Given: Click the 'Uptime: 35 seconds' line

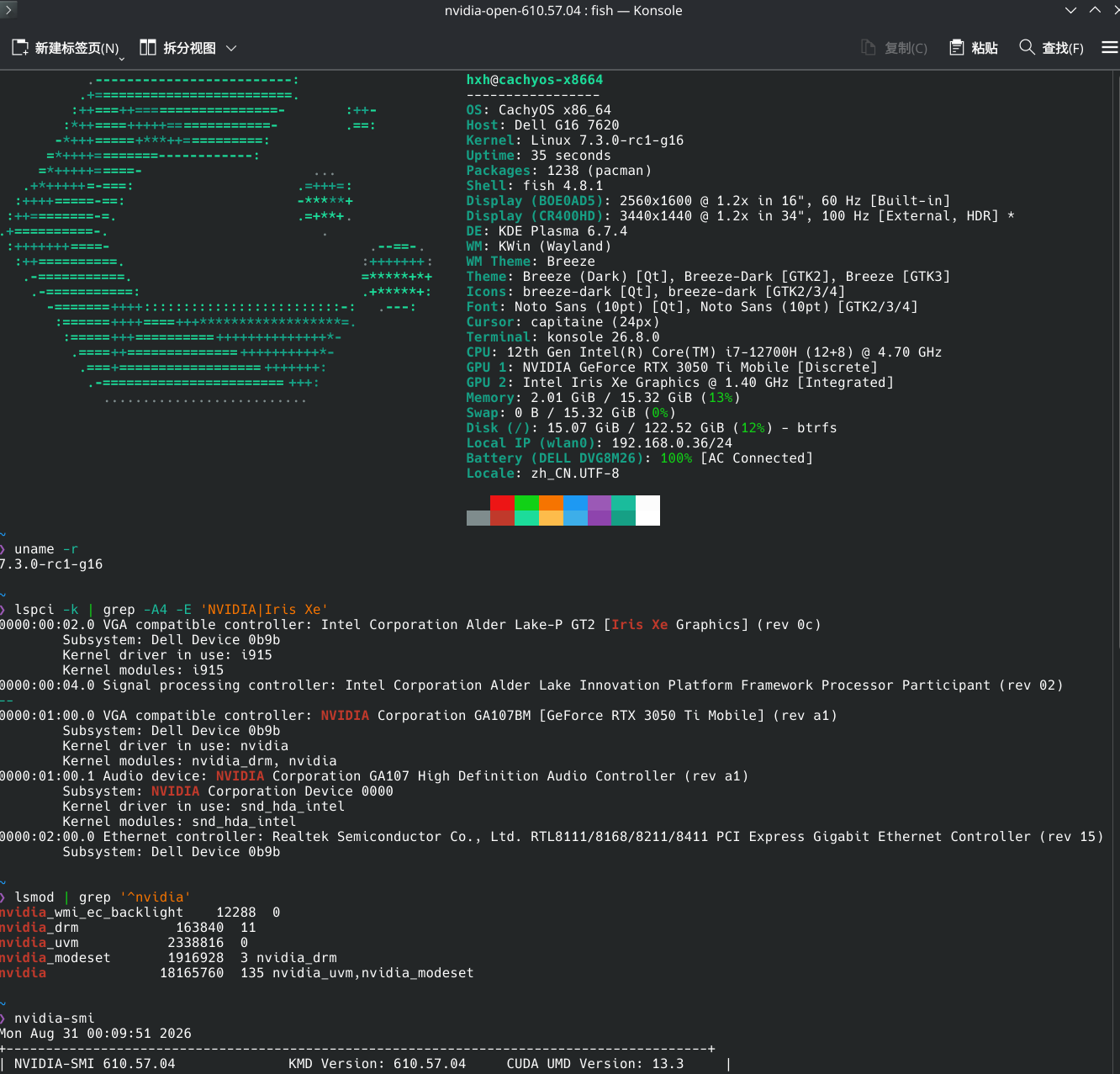Looking at the screenshot, I should [539, 156].
